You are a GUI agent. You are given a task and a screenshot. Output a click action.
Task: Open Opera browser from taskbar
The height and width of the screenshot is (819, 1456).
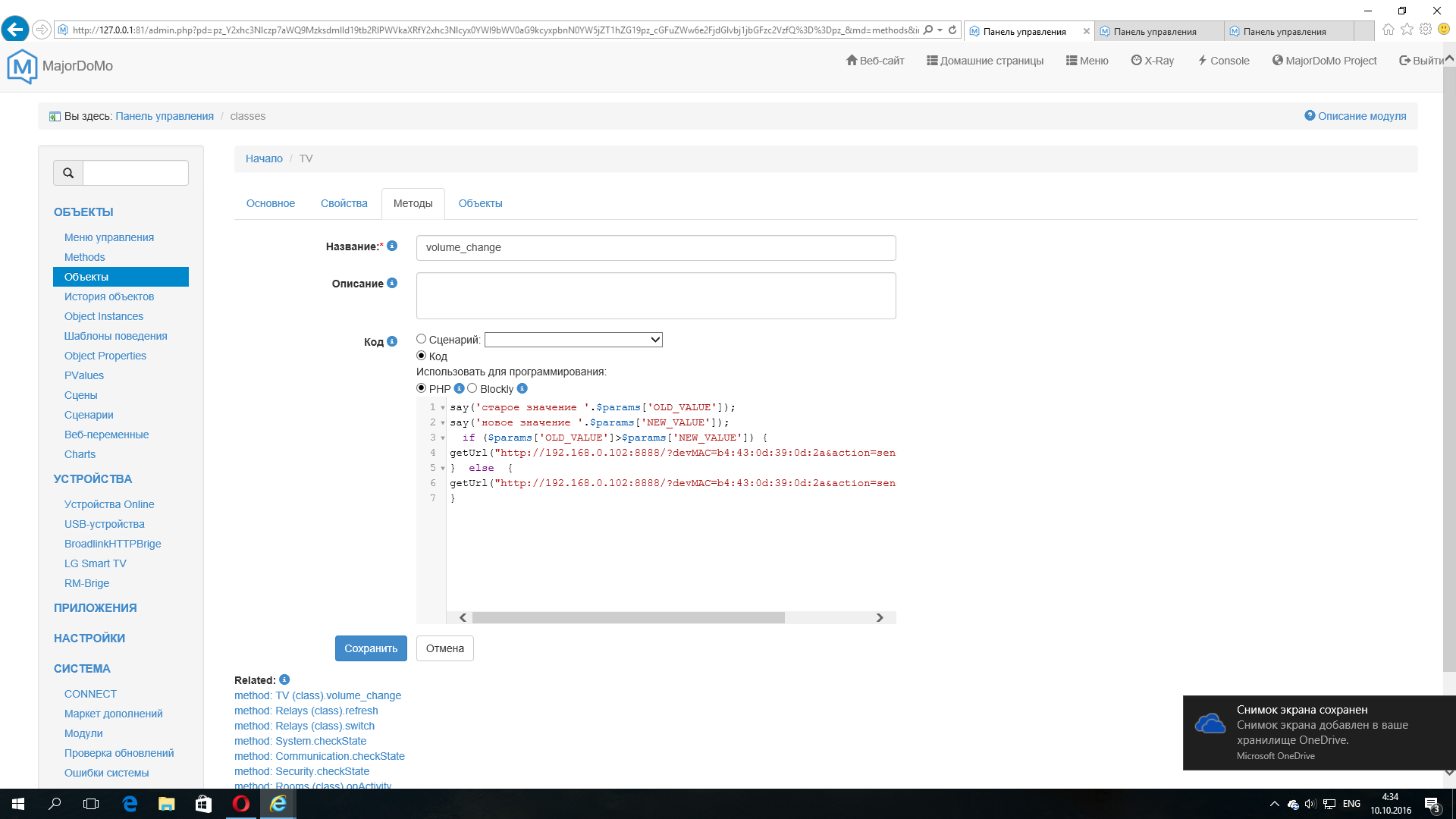pos(241,804)
